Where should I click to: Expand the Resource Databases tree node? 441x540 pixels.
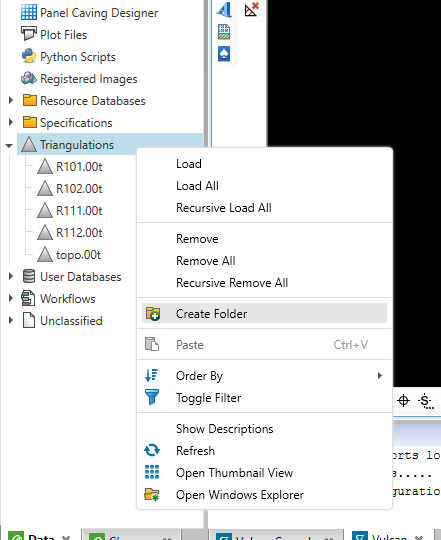[x=11, y=101]
